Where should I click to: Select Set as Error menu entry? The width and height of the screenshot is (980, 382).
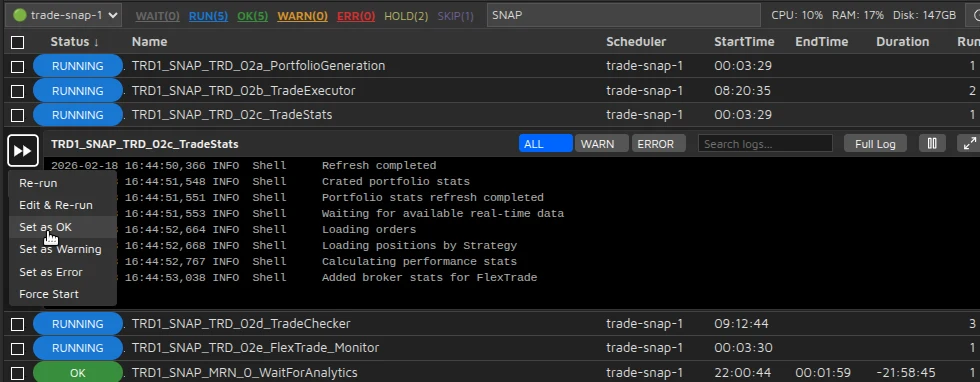[x=62, y=272]
